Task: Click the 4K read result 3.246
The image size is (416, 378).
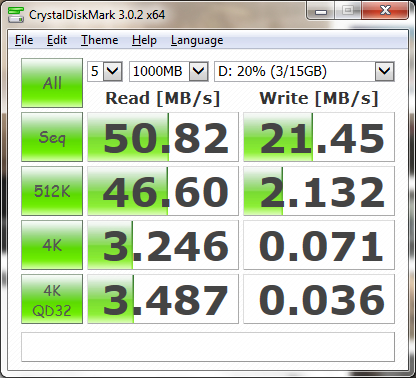Action: [x=163, y=245]
